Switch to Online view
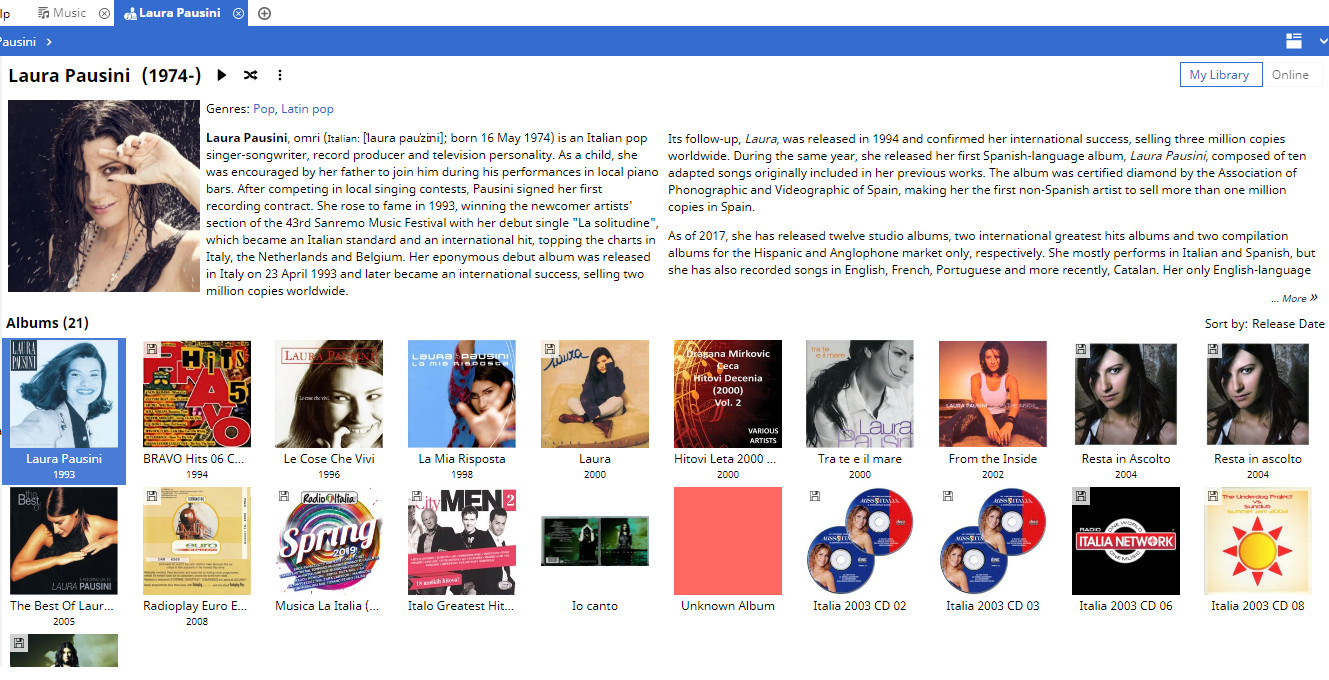Viewport: 1329px width, 680px height. (1290, 74)
